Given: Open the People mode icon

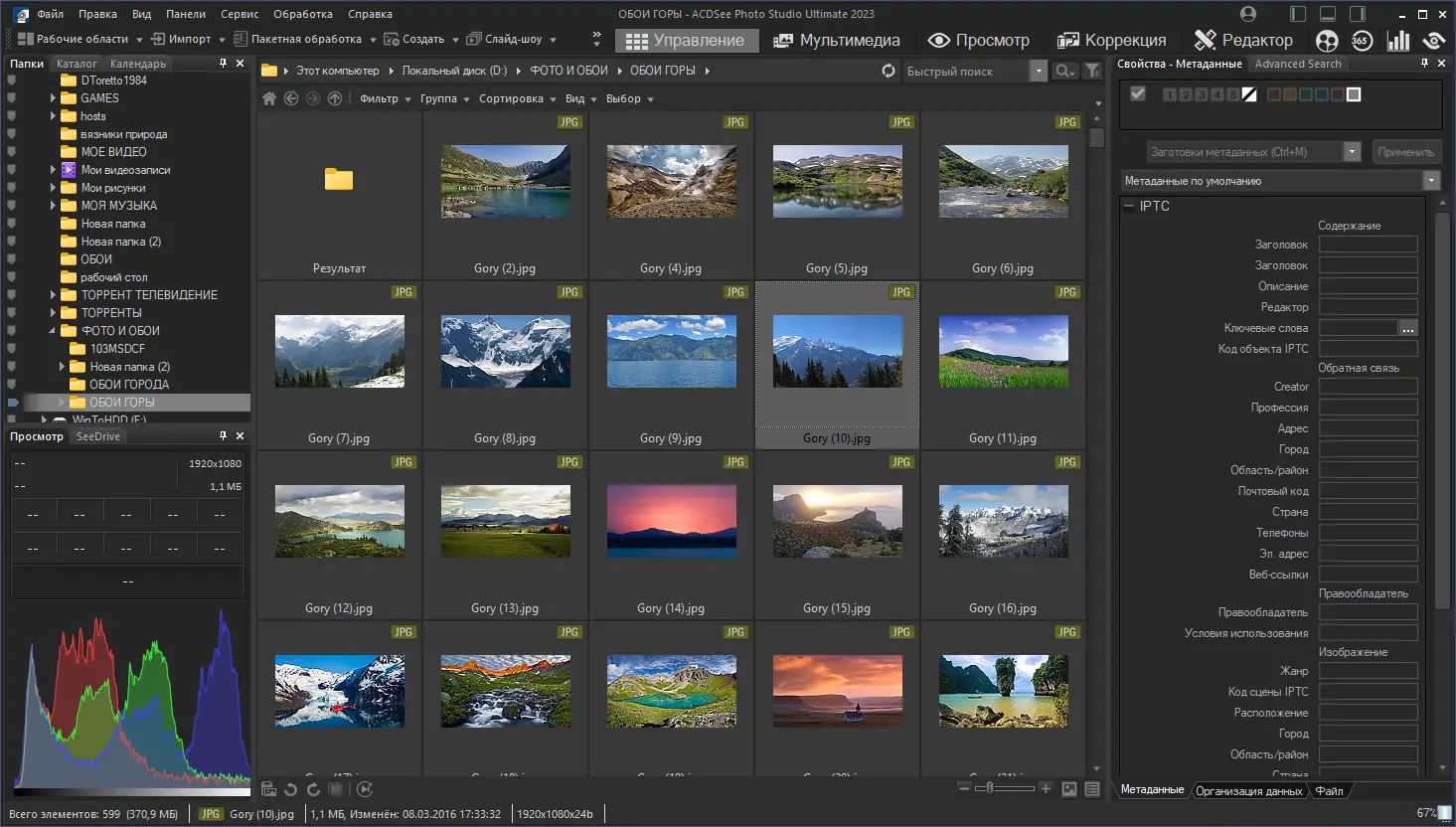Looking at the screenshot, I should pos(1327,40).
